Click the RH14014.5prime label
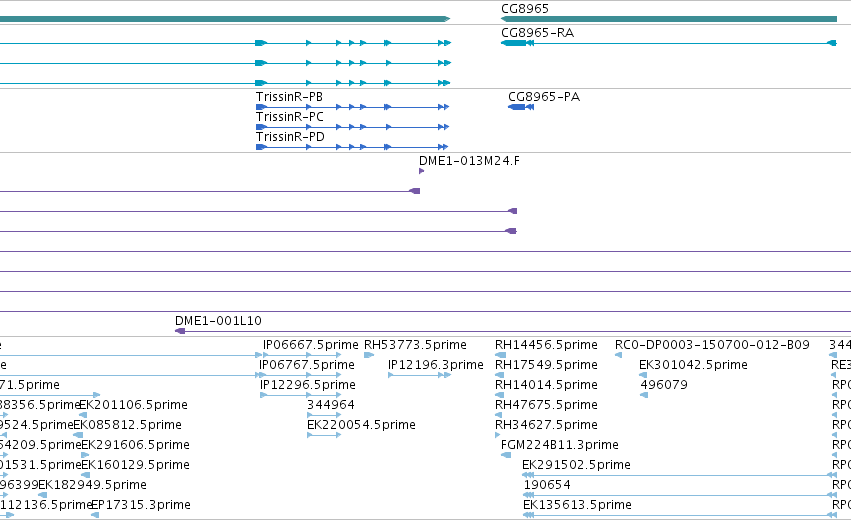The image size is (851, 520). click(x=546, y=385)
